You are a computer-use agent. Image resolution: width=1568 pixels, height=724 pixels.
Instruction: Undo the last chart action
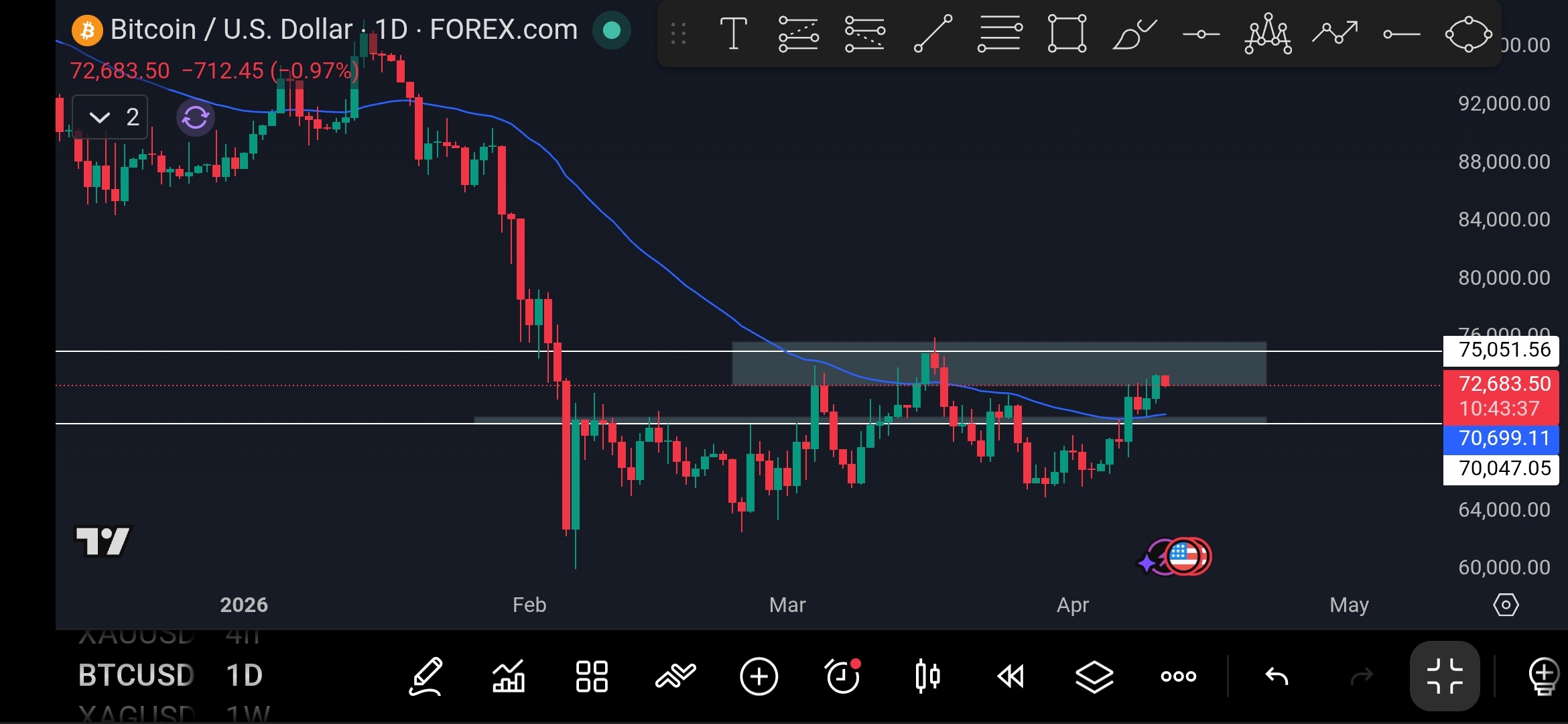click(1277, 676)
